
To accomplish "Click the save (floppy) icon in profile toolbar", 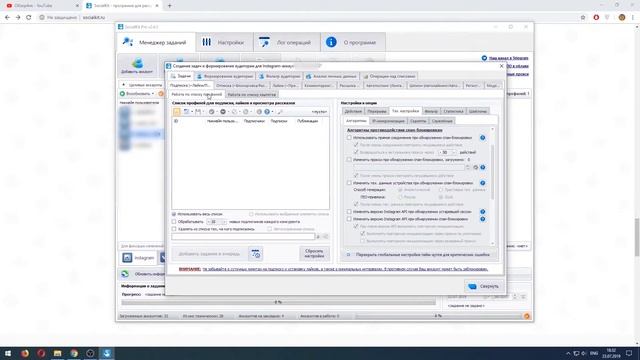I will [198, 111].
